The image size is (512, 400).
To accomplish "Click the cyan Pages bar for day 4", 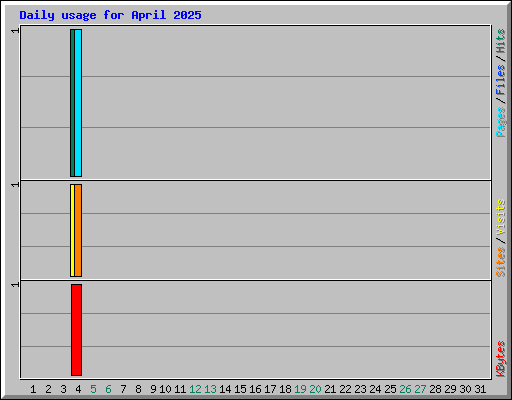I will (x=78, y=103).
